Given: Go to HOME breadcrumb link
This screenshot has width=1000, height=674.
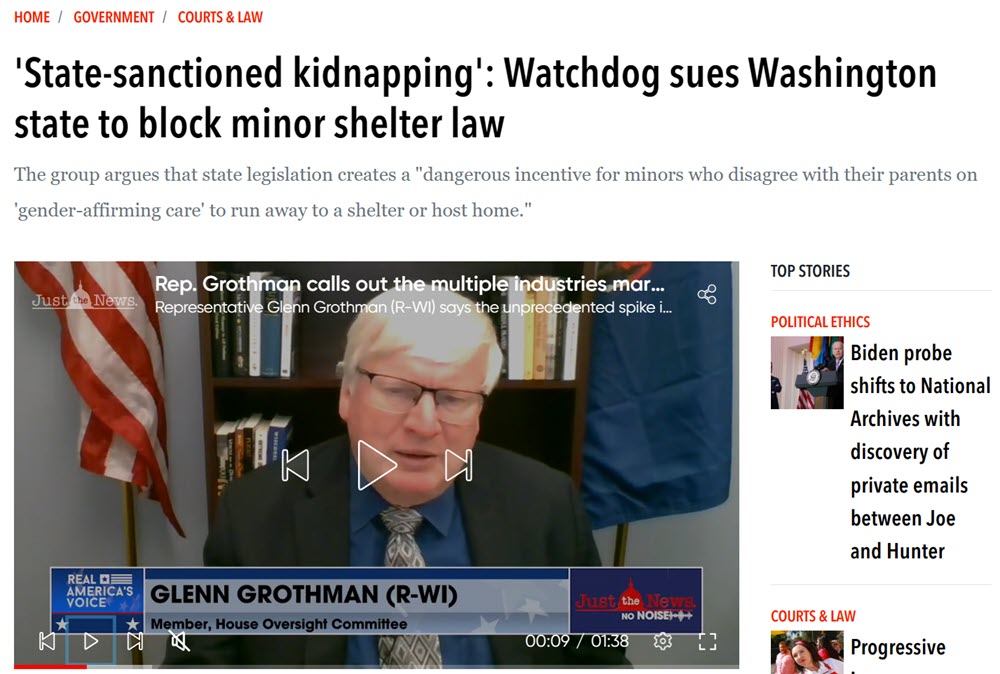Looking at the screenshot, I should pyautogui.click(x=32, y=17).
